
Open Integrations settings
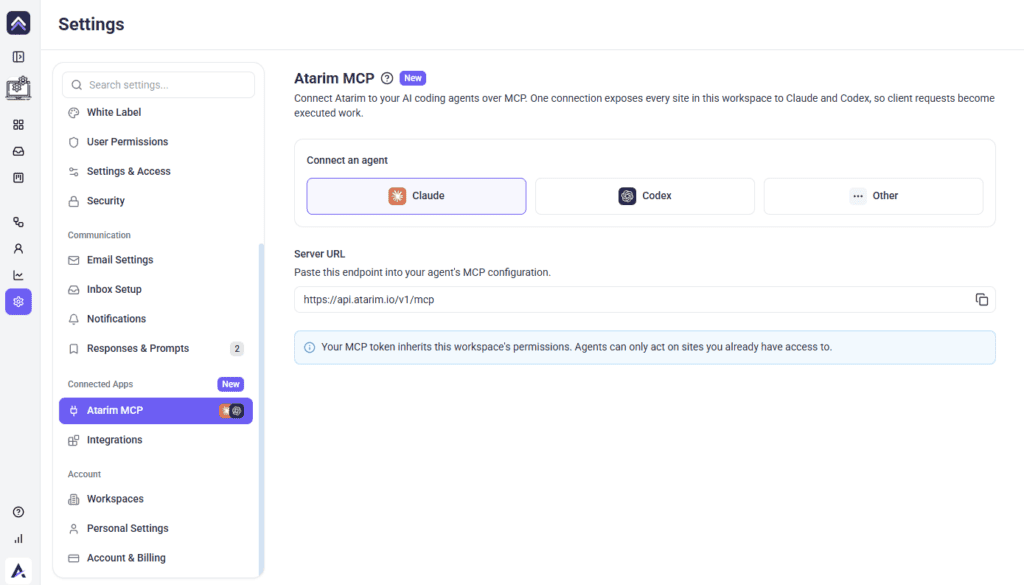155,440
